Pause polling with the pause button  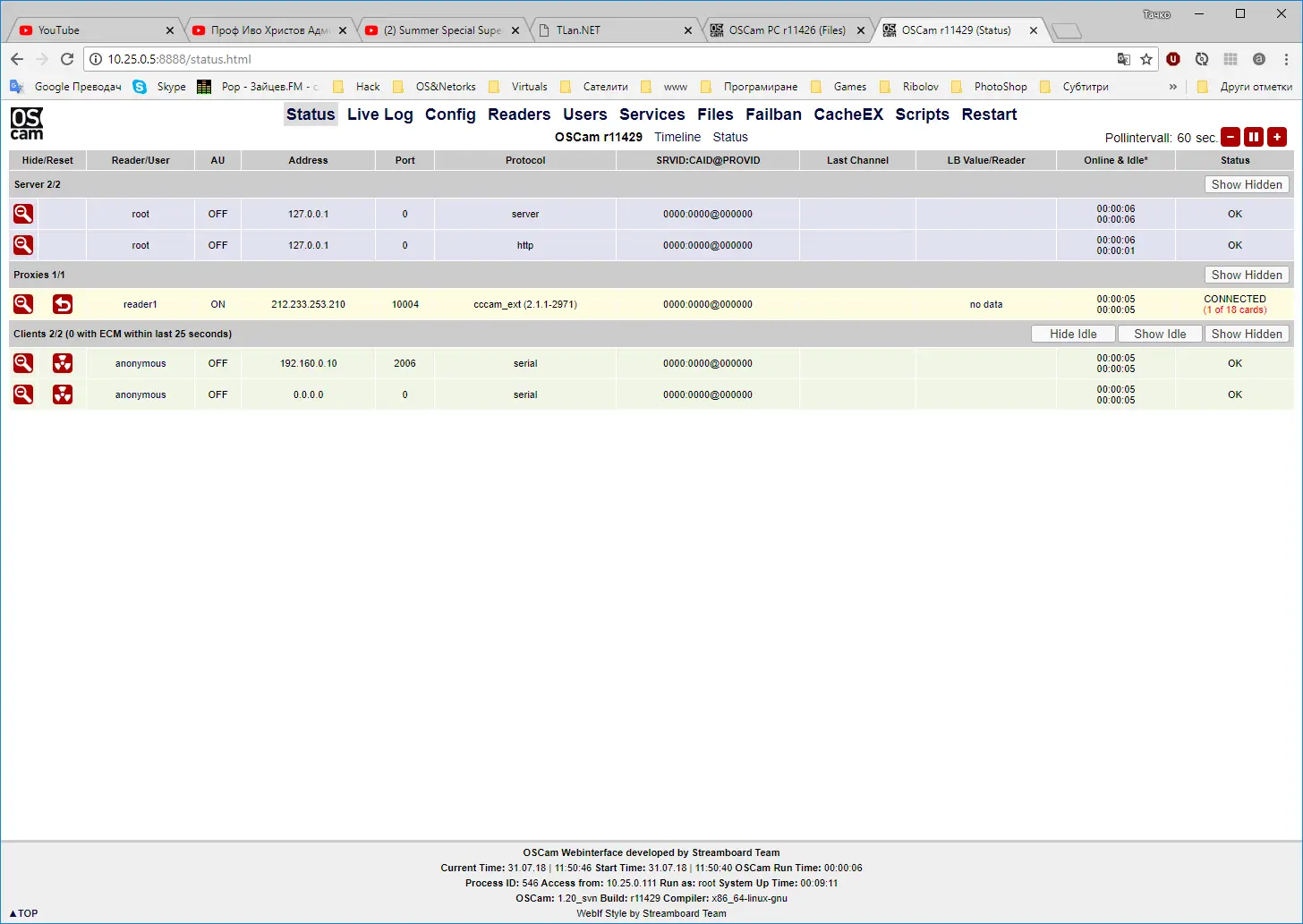tap(1254, 137)
